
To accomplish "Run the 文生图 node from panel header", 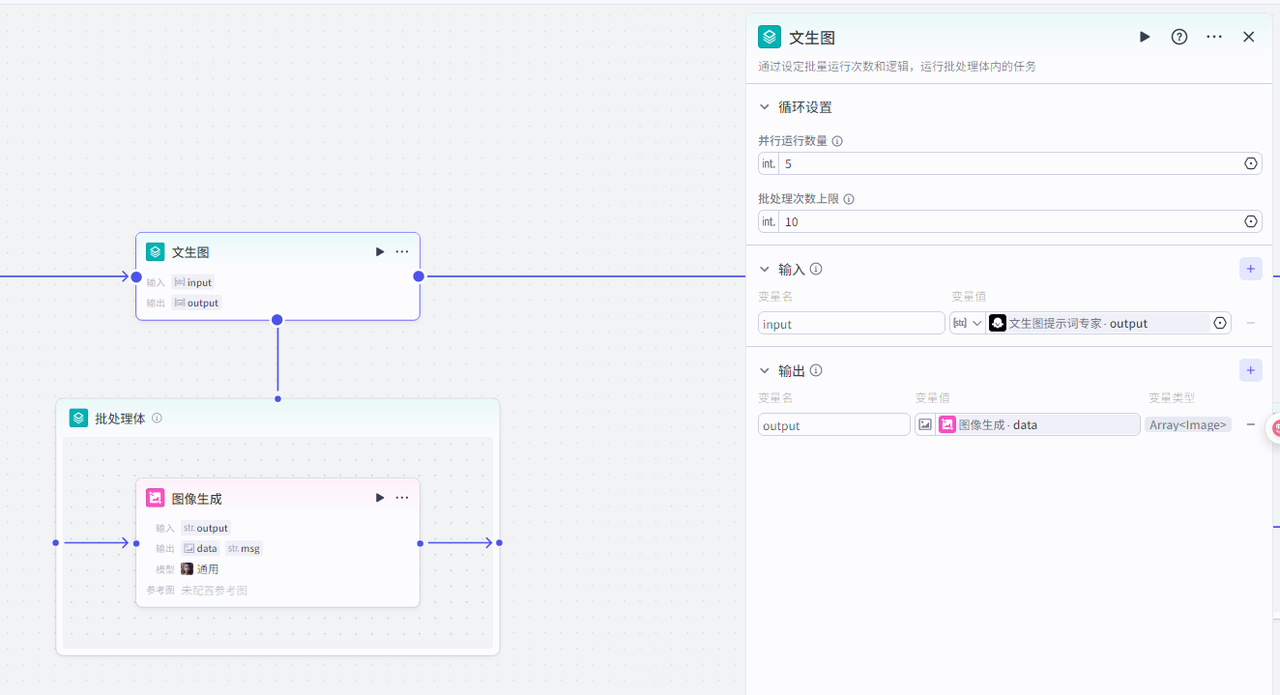I will point(1144,37).
